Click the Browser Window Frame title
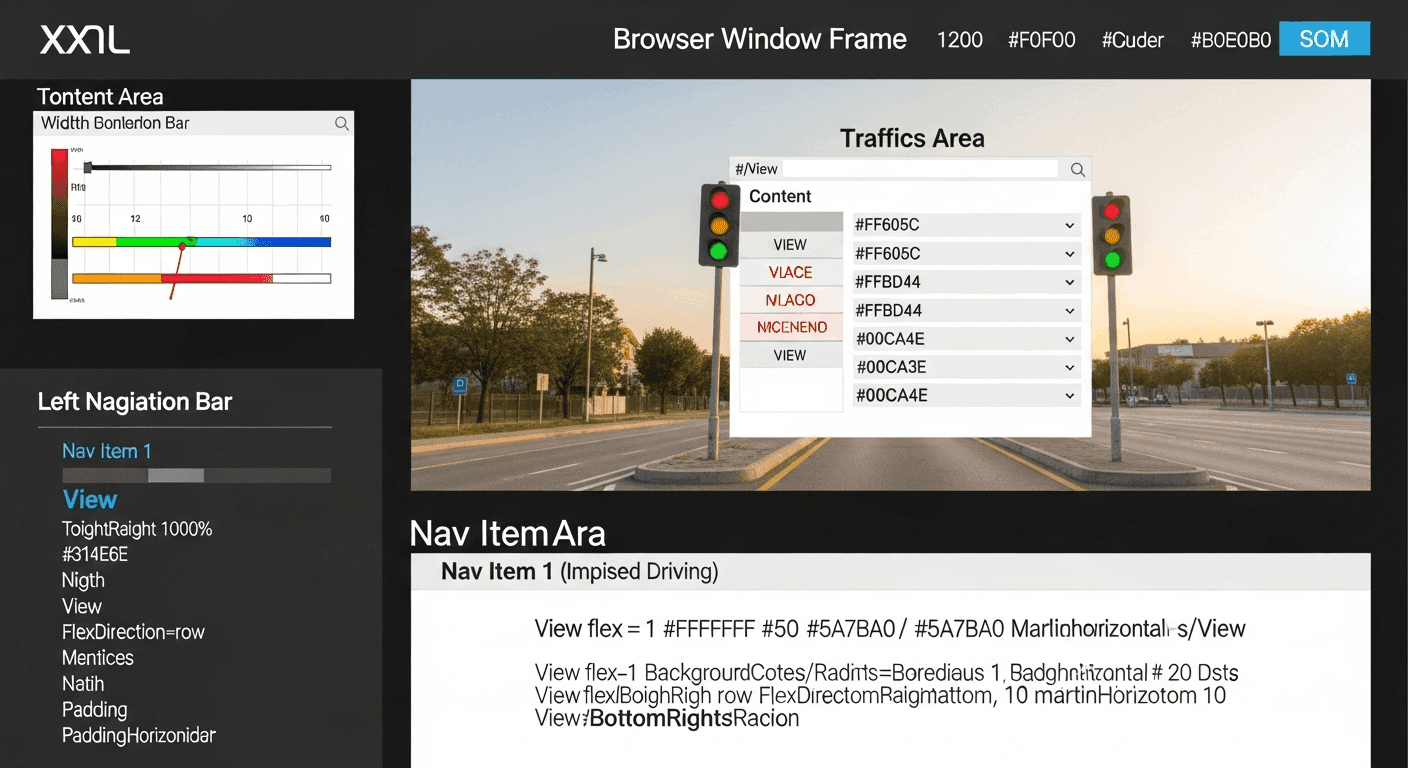 point(760,39)
